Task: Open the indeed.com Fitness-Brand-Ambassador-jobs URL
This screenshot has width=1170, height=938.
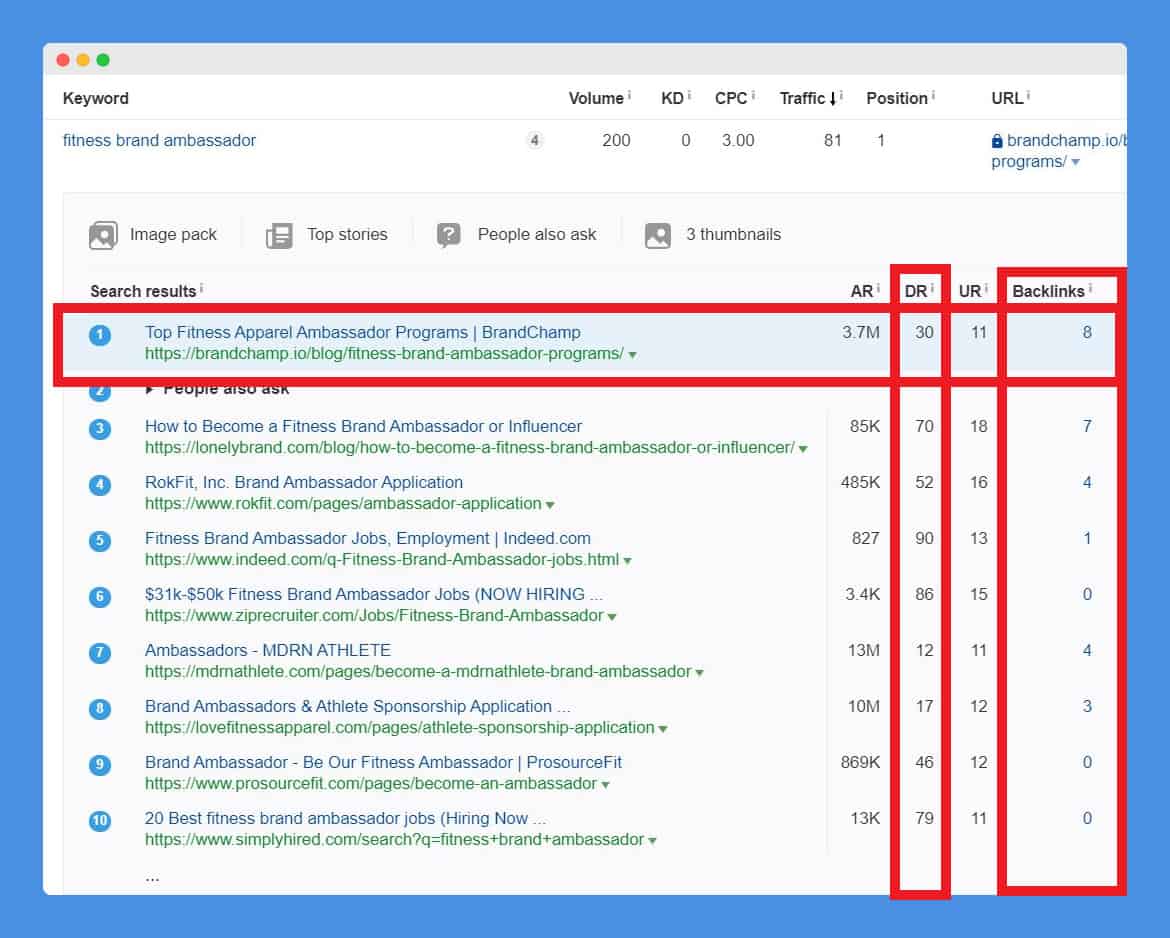Action: [x=382, y=560]
